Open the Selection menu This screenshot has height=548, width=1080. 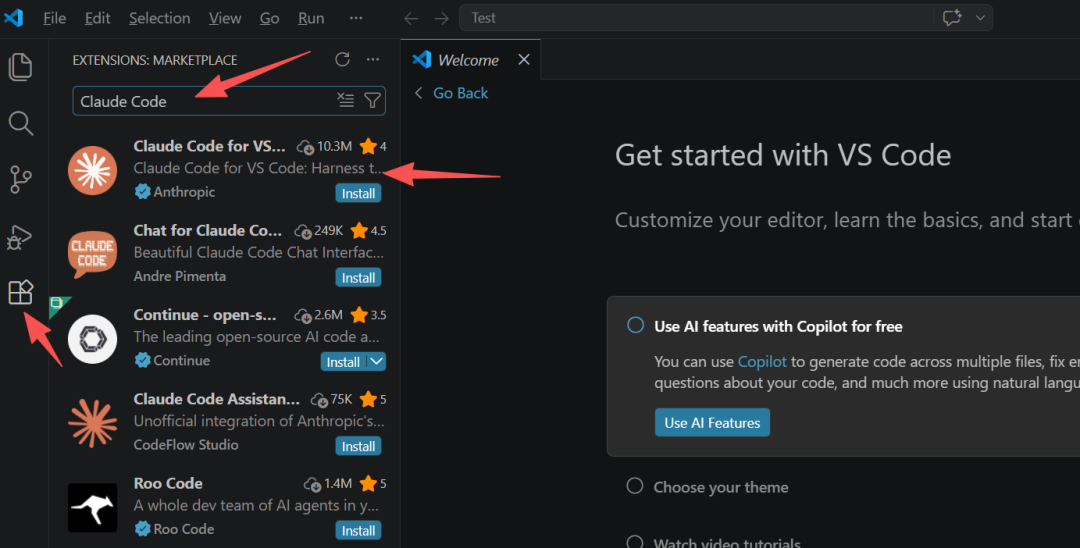pyautogui.click(x=159, y=18)
